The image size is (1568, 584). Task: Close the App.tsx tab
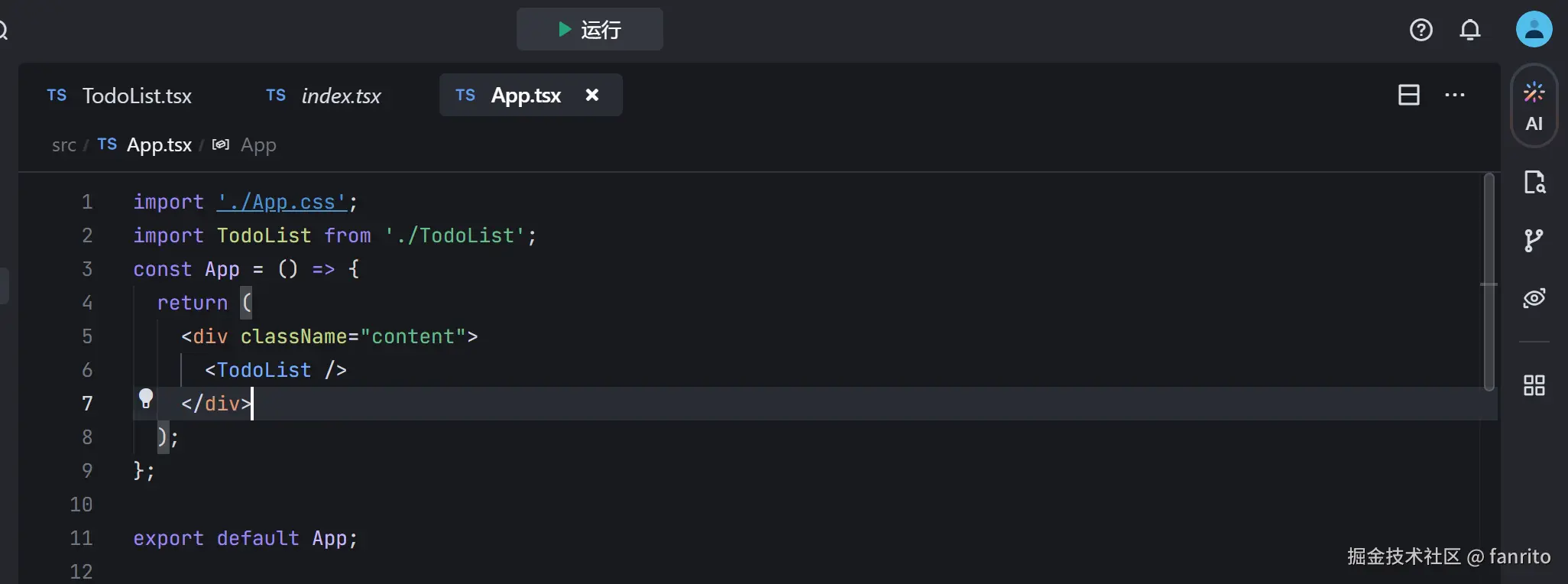pos(591,95)
